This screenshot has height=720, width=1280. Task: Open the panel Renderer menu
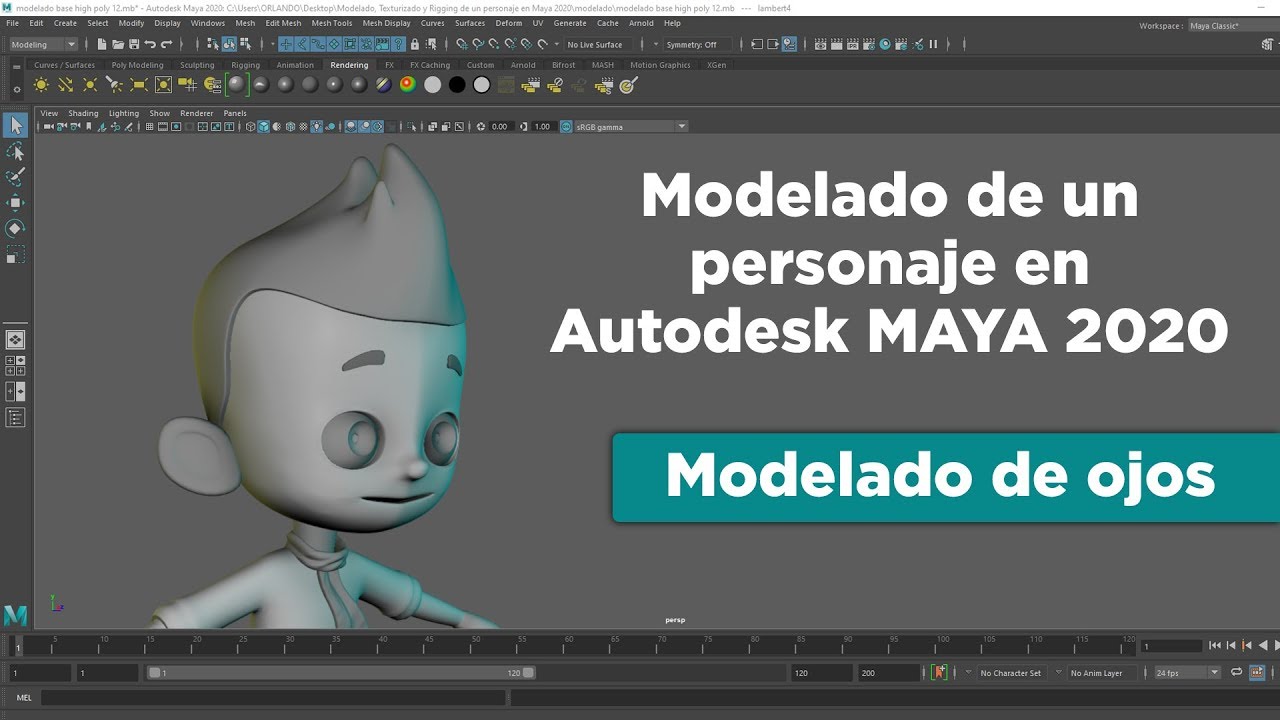[197, 113]
